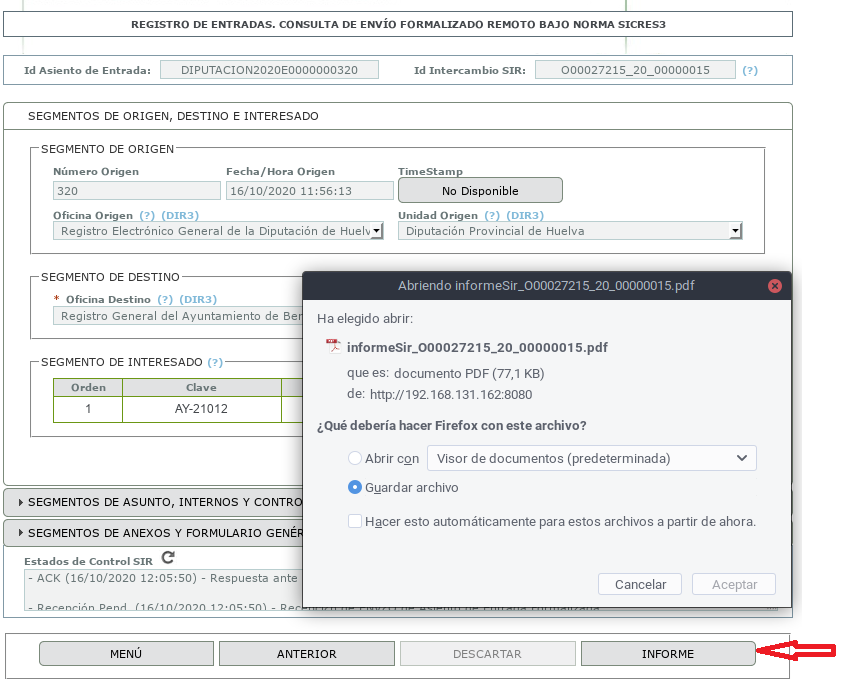Screen dimensions: 845x679
Task: Open help (?) next to Id Intercambio SIR
Action: click(750, 70)
